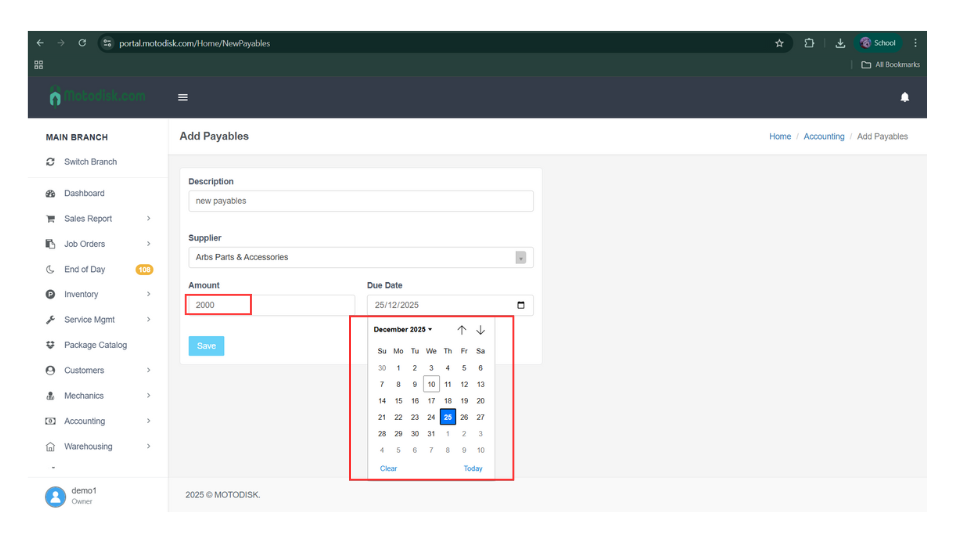Click the notification bell icon
960x540 pixels.
[x=904, y=97]
